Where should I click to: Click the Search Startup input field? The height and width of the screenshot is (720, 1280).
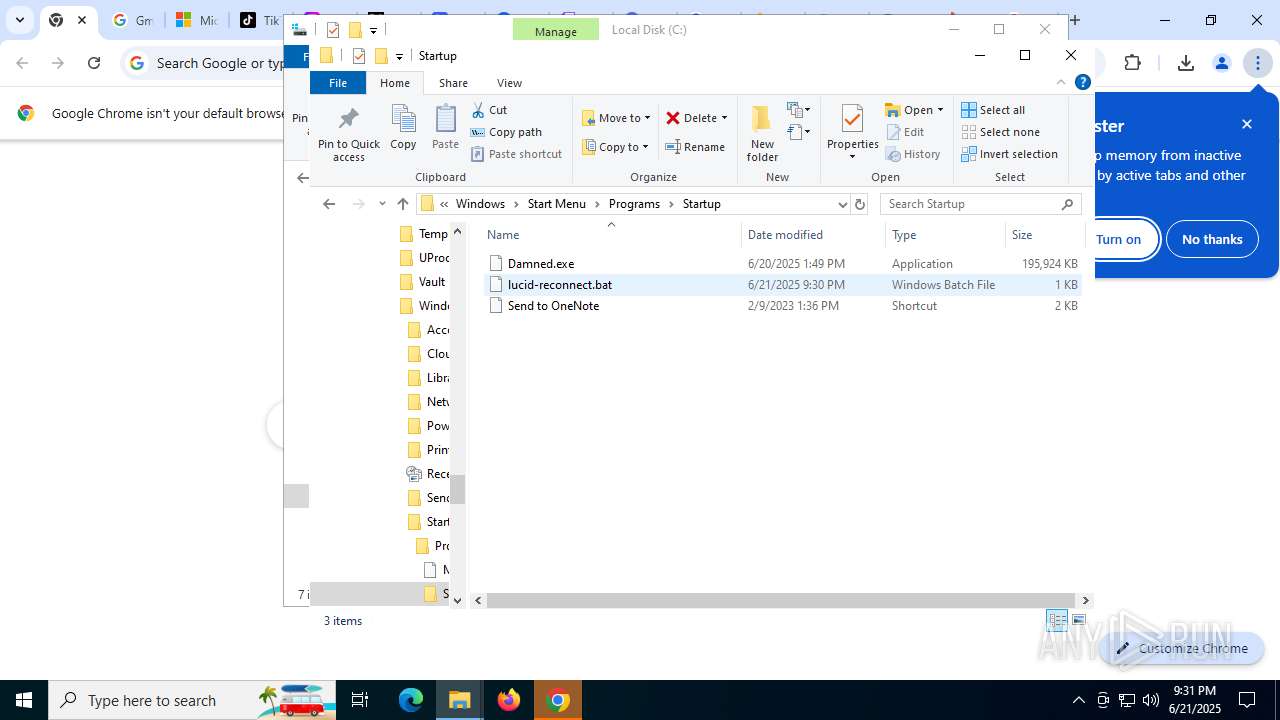coord(970,204)
